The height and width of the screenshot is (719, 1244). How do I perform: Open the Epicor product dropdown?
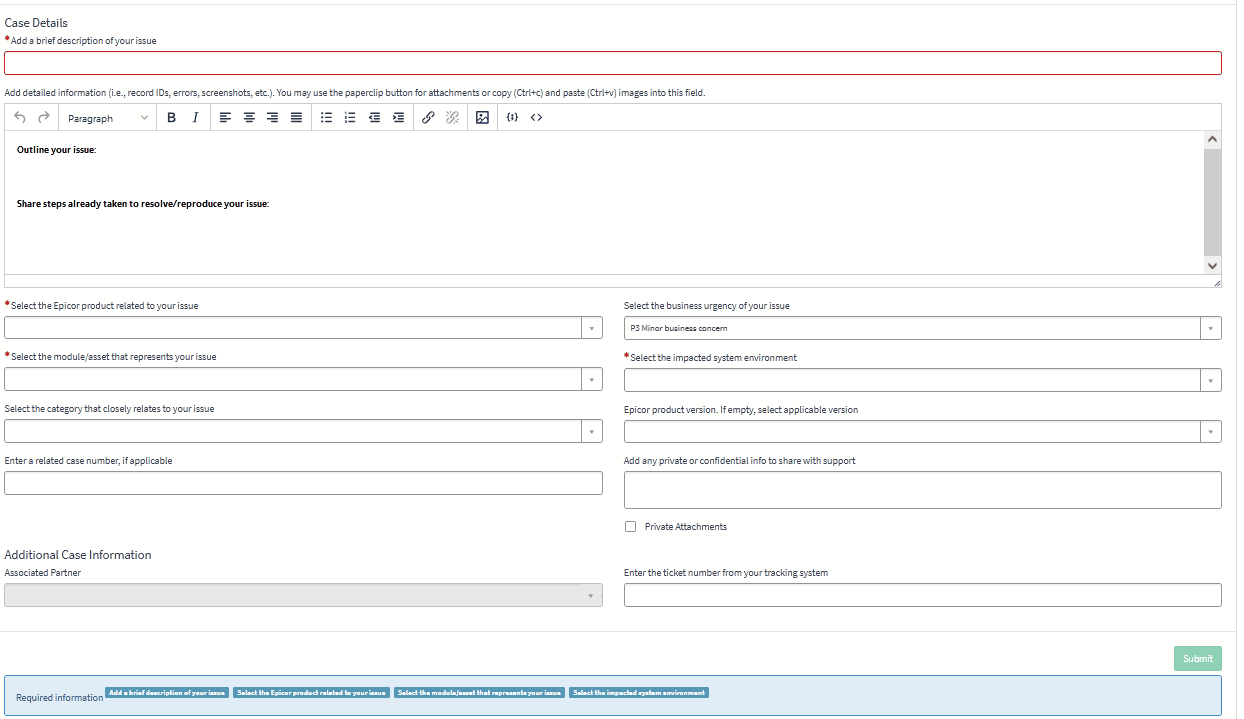(x=303, y=328)
